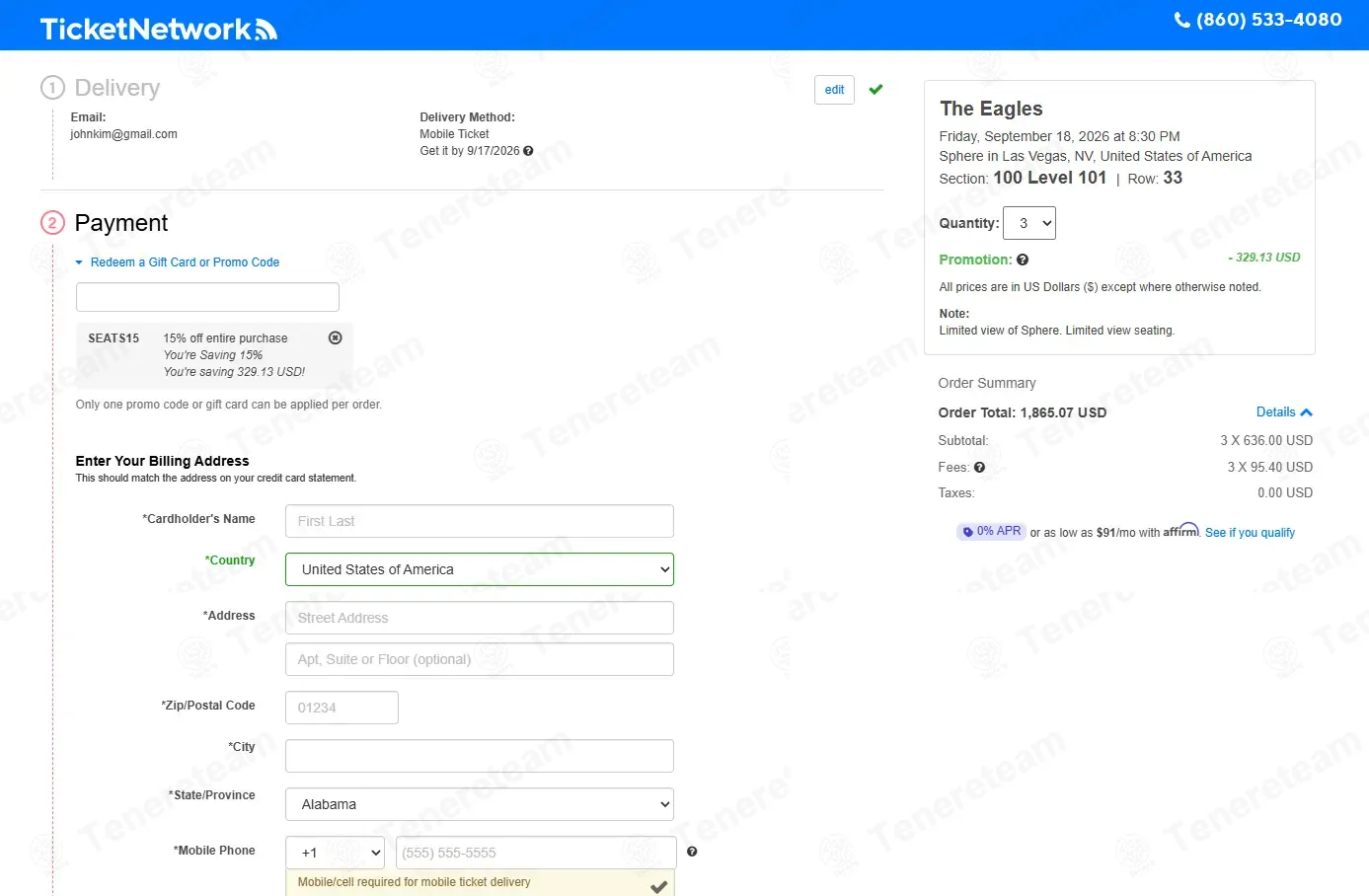Click the See if you qualify link
The width and height of the screenshot is (1369, 896).
point(1250,533)
